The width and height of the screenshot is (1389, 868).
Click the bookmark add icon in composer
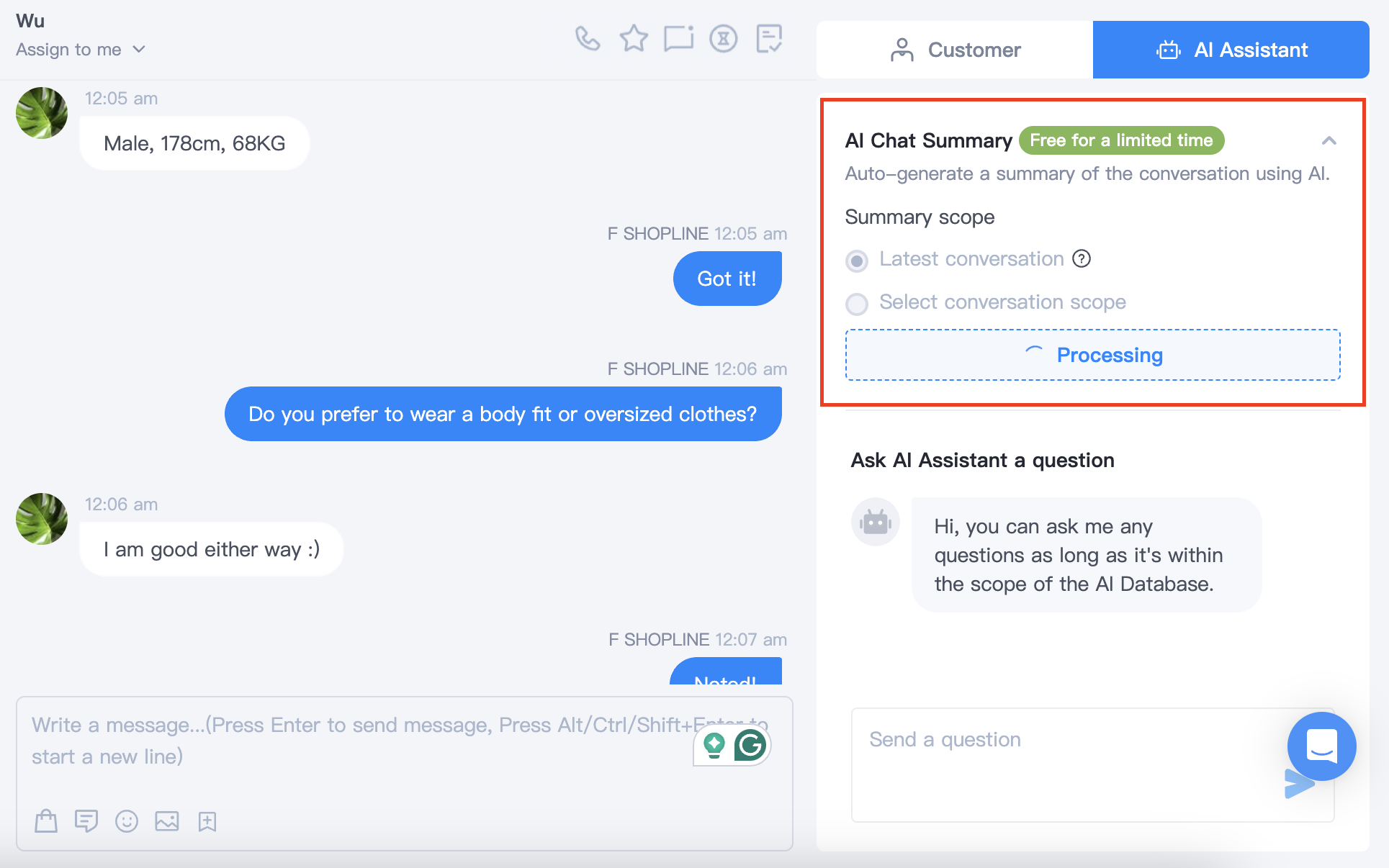207,821
